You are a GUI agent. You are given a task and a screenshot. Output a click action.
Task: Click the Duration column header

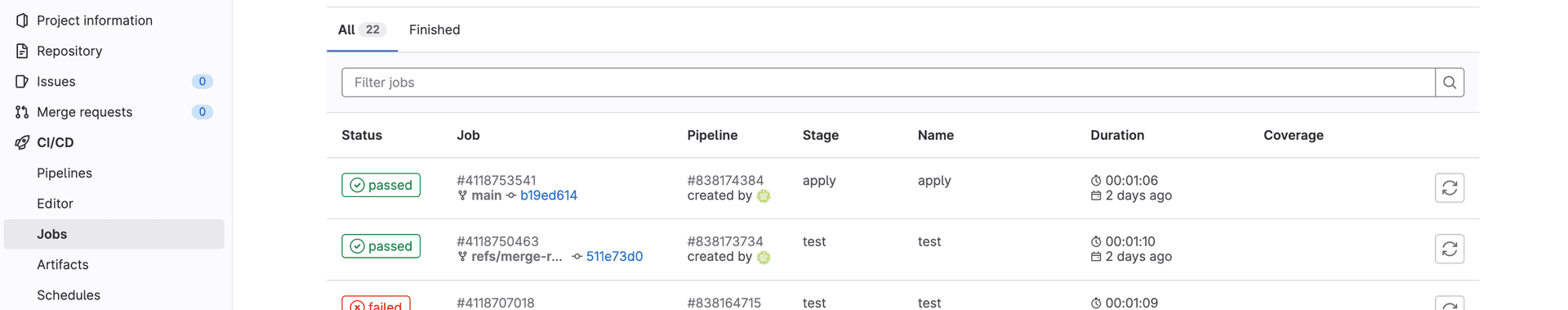tap(1117, 136)
